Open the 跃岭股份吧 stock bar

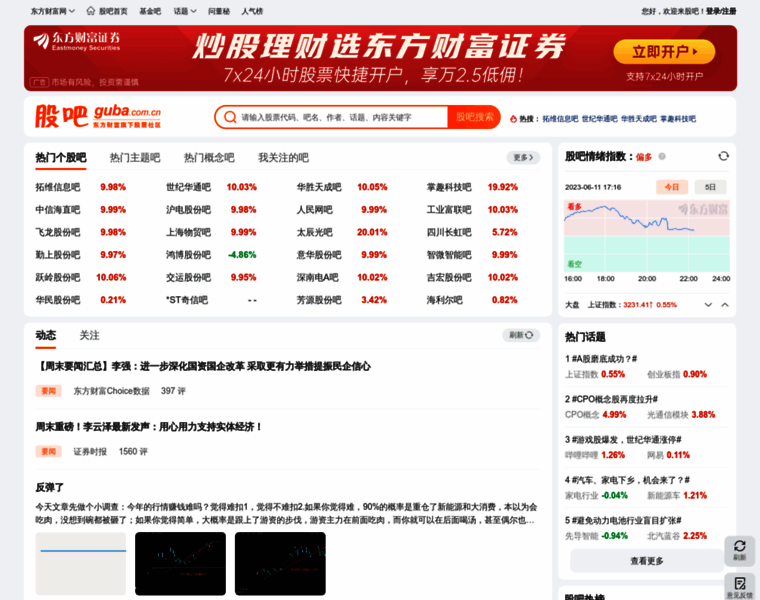coord(58,277)
